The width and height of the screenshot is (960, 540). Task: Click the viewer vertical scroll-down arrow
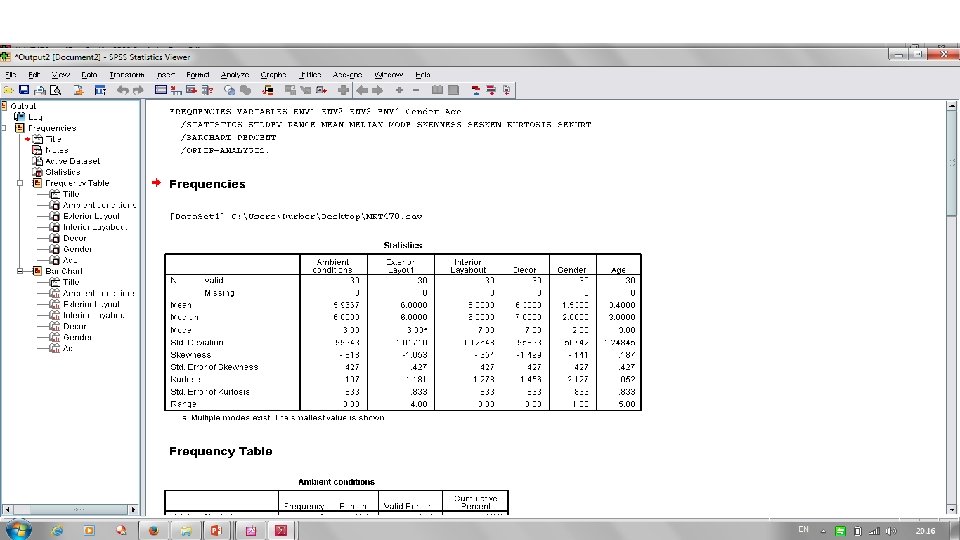pos(951,509)
